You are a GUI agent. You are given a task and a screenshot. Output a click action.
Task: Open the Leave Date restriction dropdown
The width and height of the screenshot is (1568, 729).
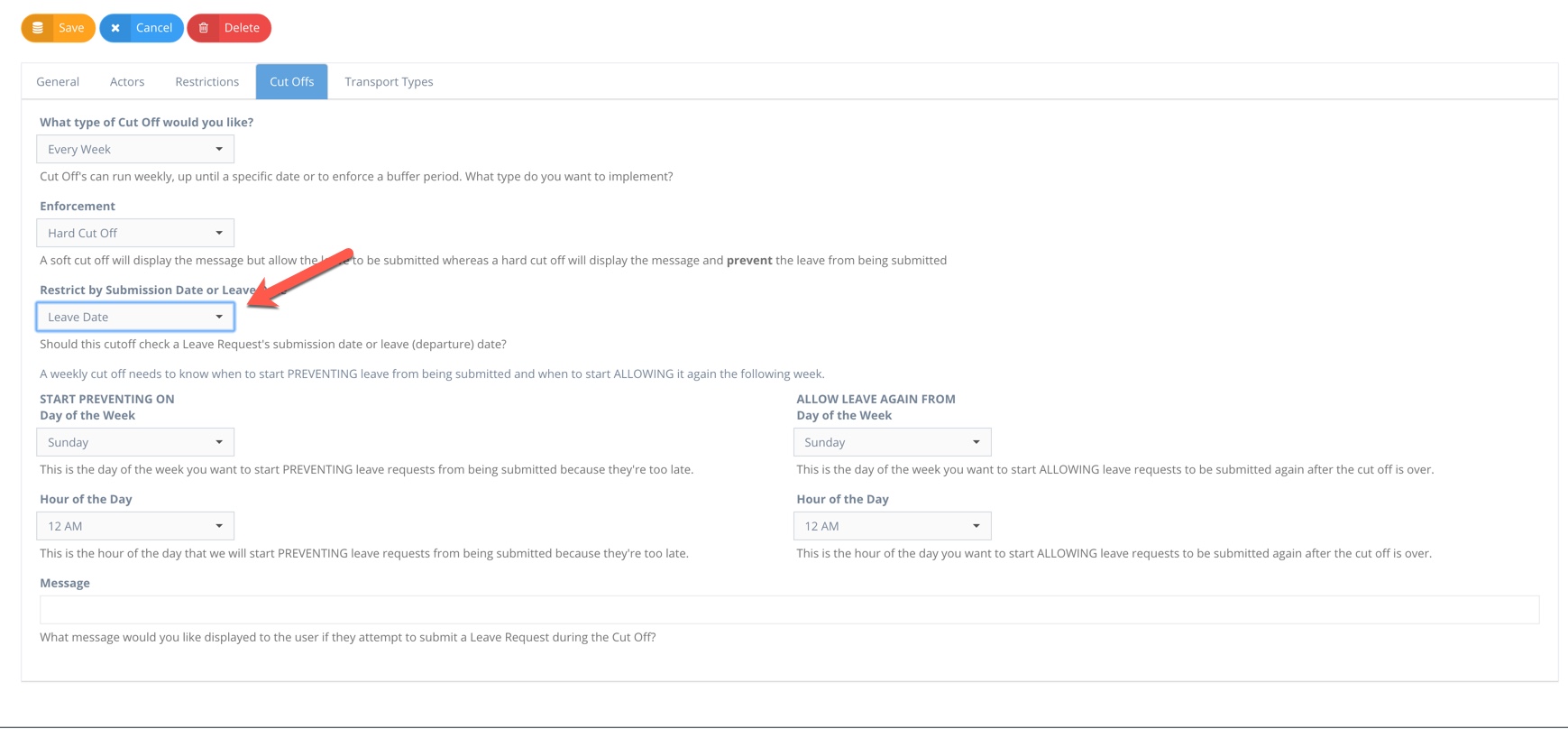135,317
